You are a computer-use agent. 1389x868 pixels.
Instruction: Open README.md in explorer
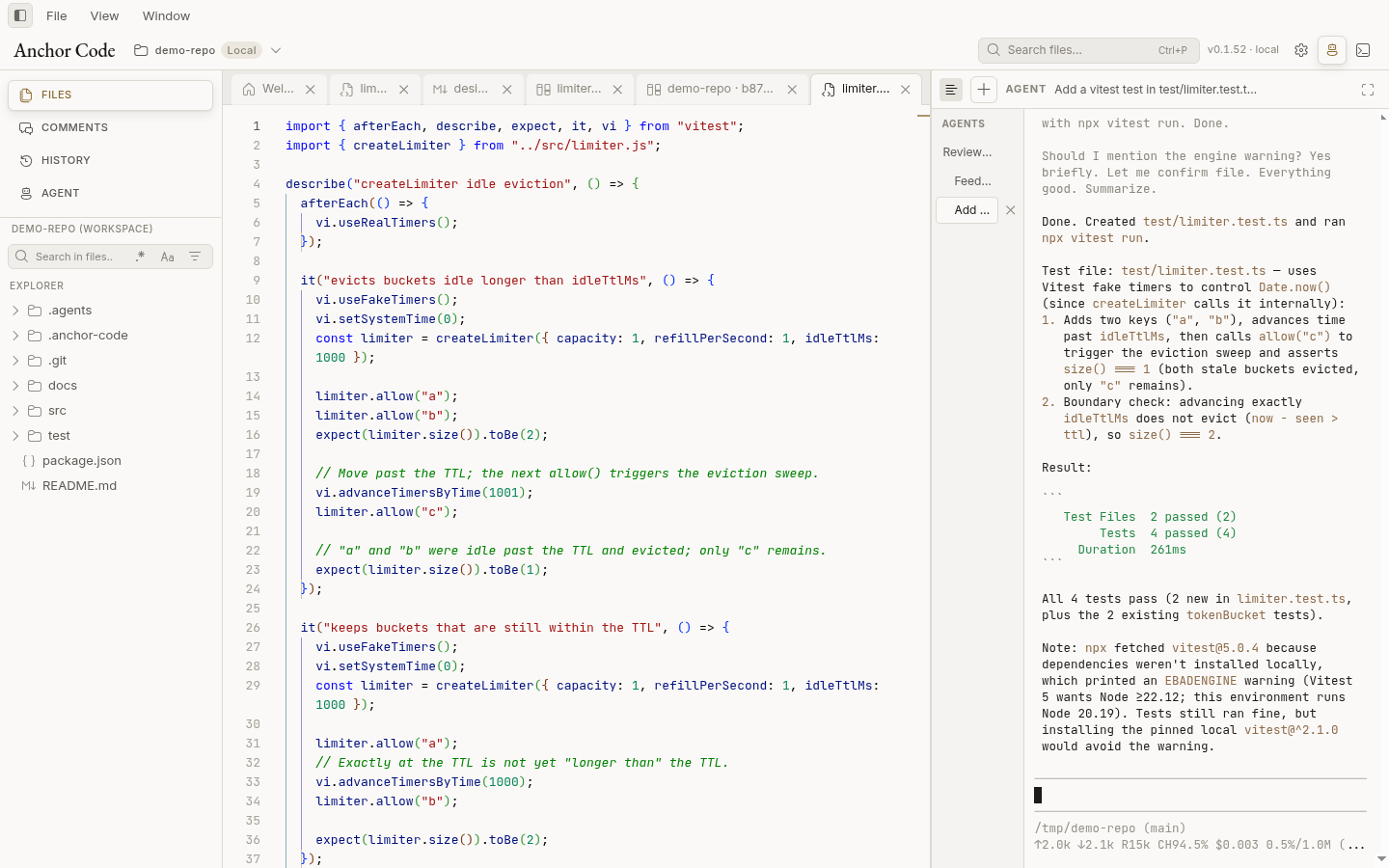tap(79, 486)
